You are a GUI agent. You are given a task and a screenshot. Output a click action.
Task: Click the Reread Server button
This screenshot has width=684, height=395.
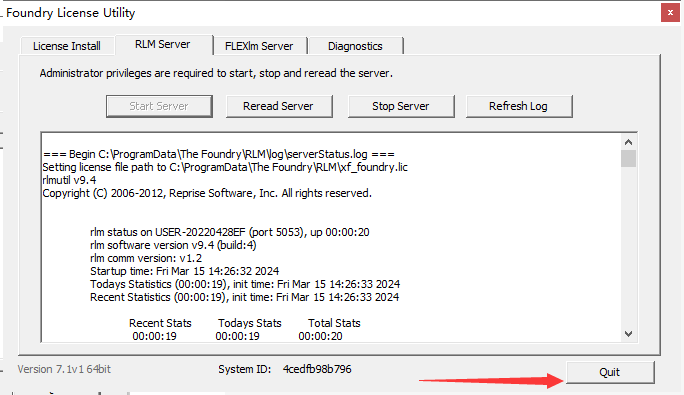[x=279, y=106]
